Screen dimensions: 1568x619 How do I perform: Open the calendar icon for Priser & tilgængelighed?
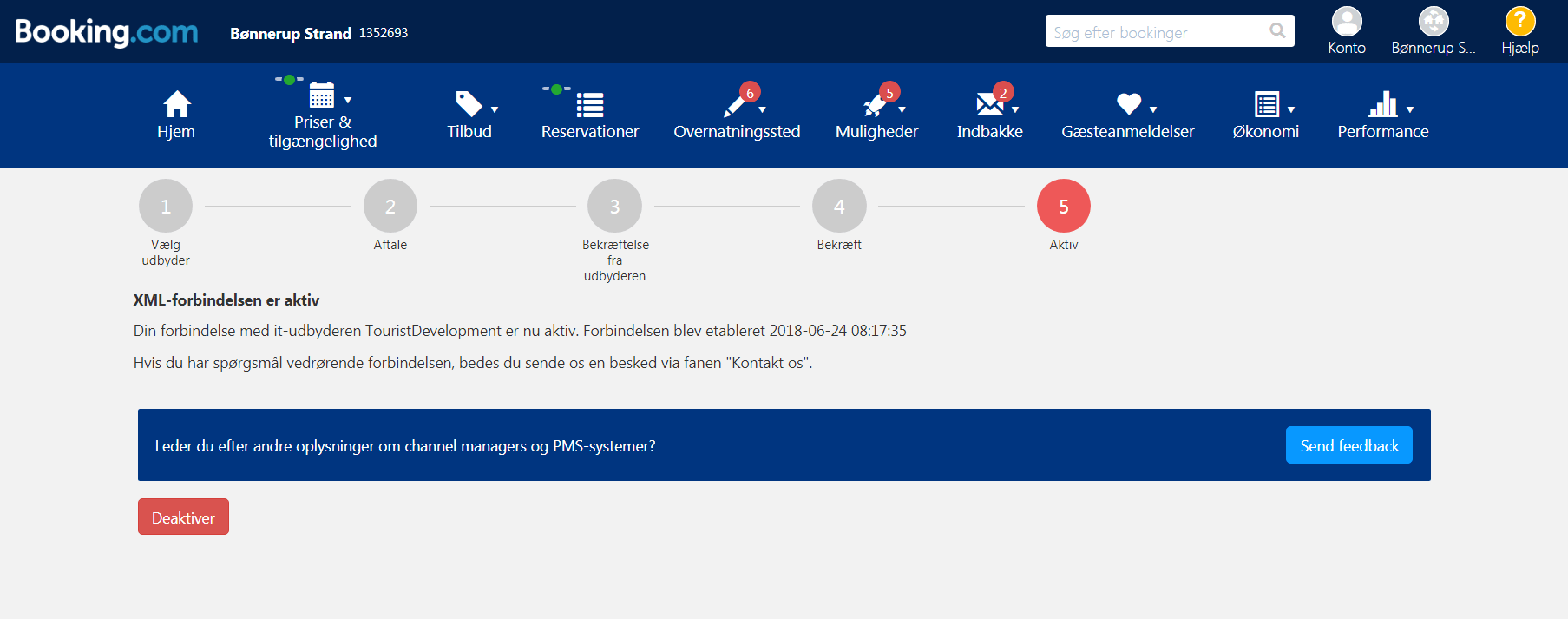[322, 95]
